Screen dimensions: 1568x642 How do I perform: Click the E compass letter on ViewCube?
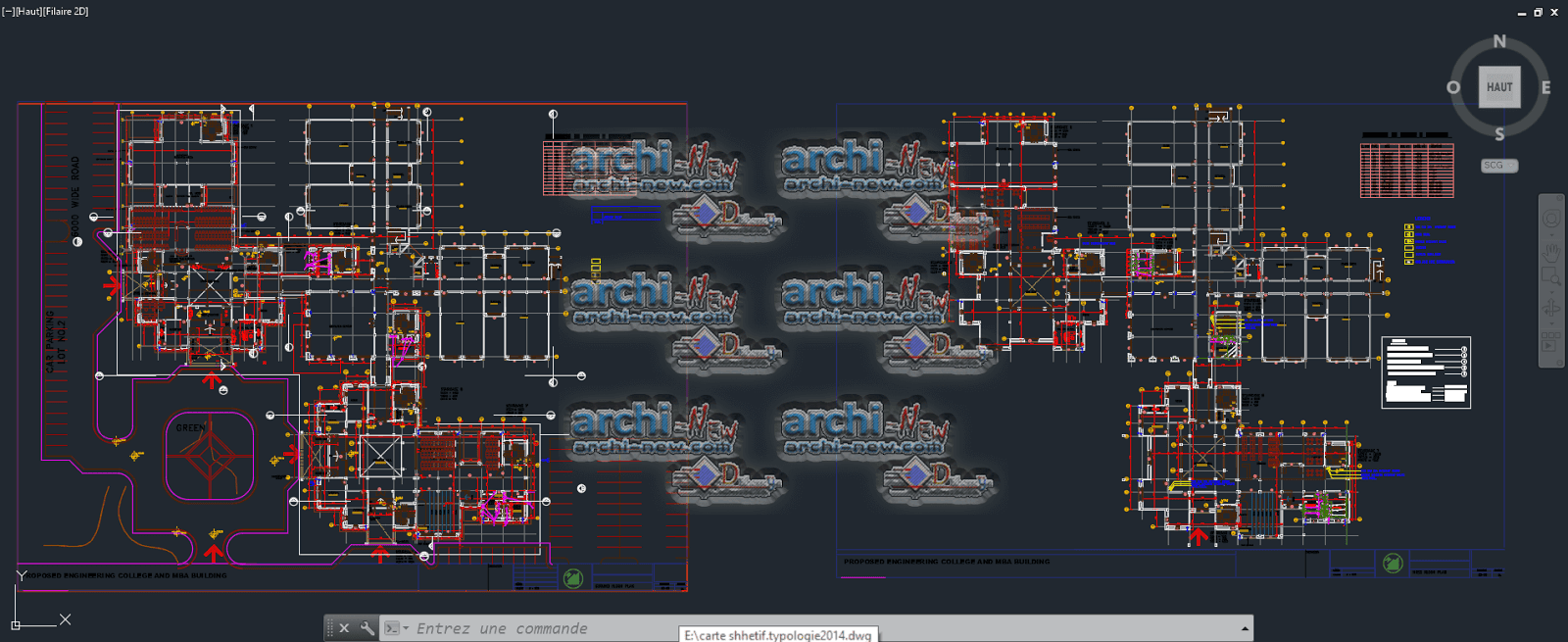pos(1545,87)
